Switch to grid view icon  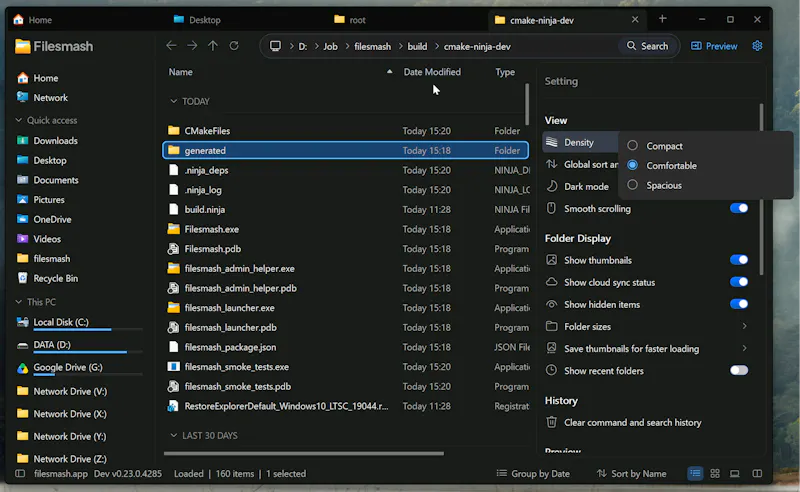pyautogui.click(x=715, y=474)
